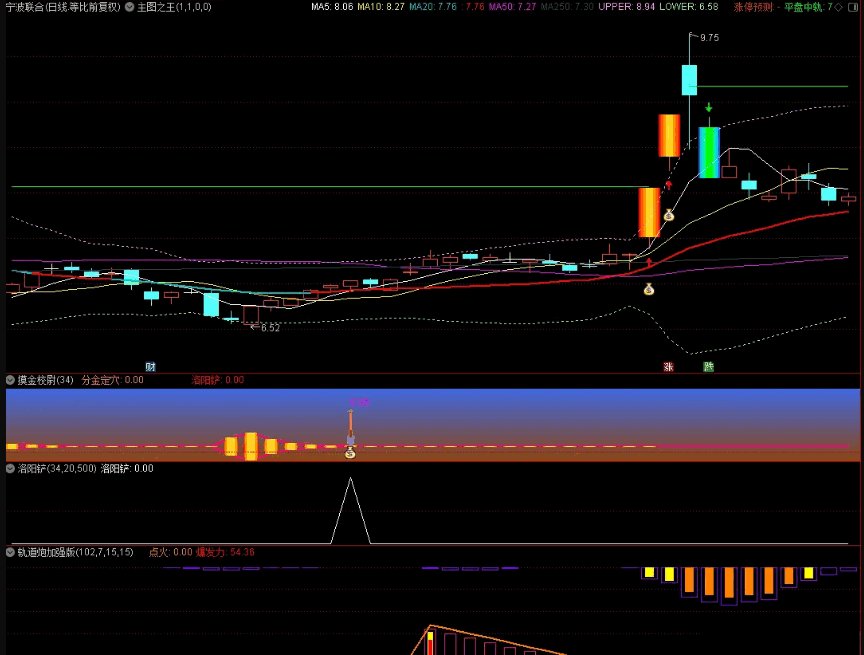Screen dimensions: 864x655
Task: Click the money bag below the red MA line
Action: pos(649,289)
